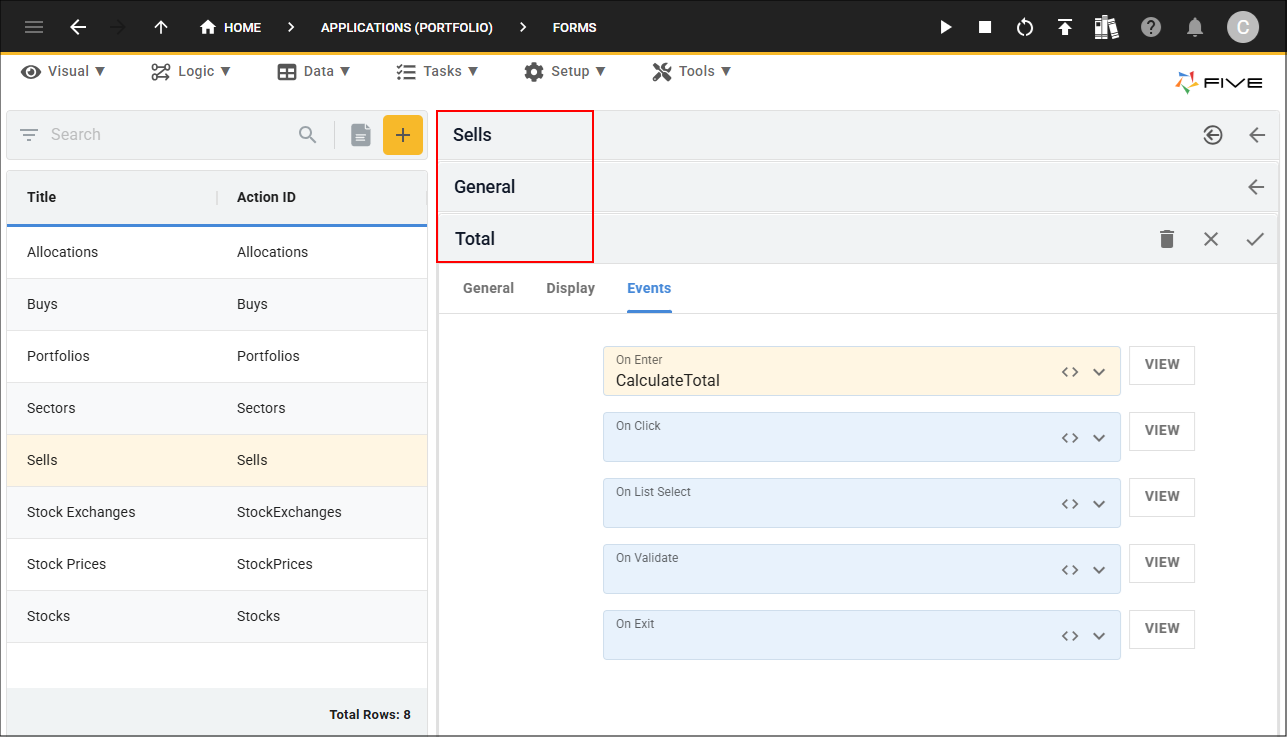This screenshot has height=737, width=1287.
Task: Select the Stock Exchanges row
Action: pos(217,512)
